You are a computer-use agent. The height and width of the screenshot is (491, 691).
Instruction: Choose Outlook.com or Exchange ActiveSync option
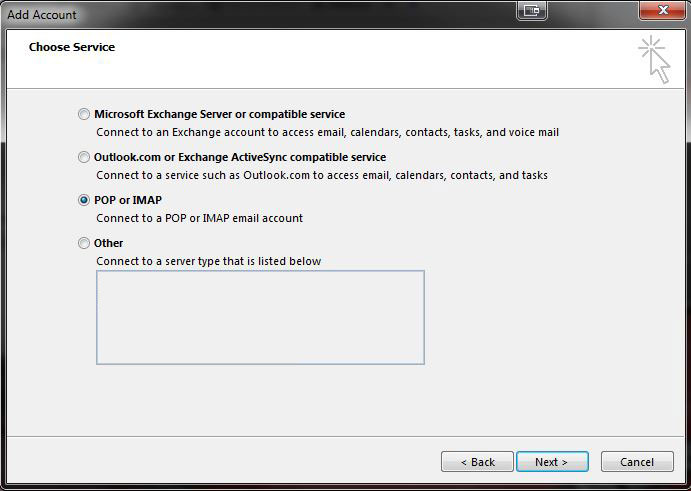point(84,157)
